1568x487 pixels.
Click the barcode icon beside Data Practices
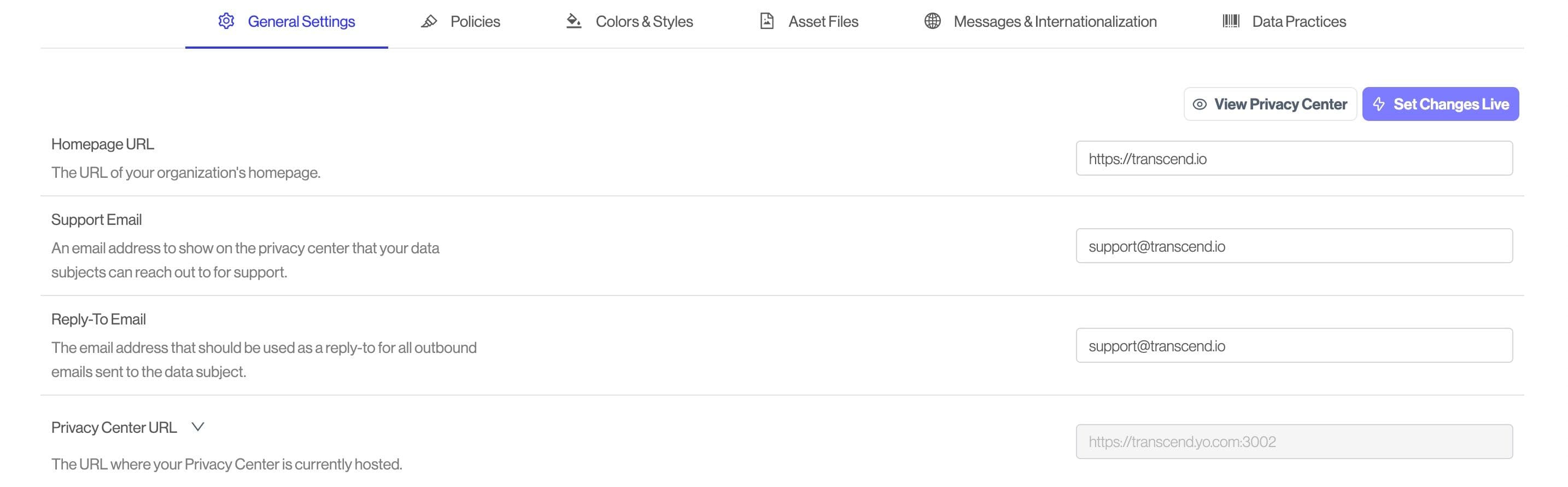(x=1231, y=21)
